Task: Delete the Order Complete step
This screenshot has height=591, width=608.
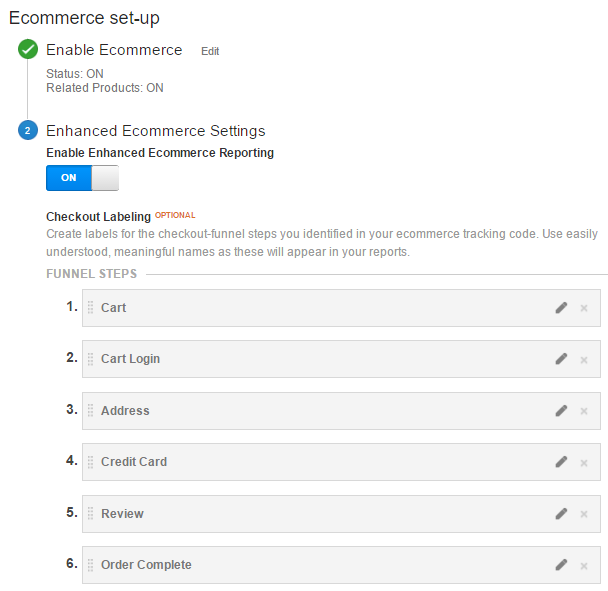Action: pyautogui.click(x=584, y=566)
